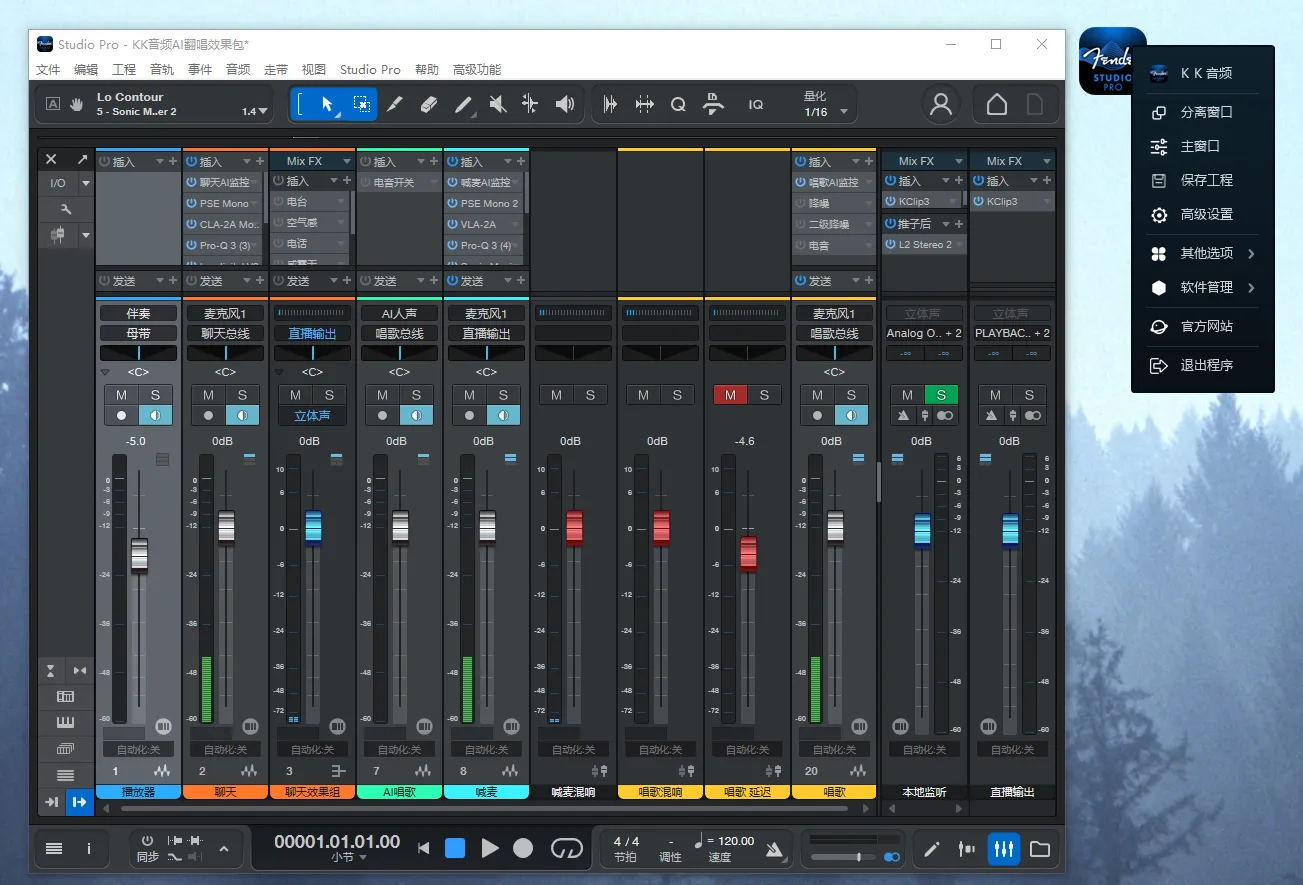Open the Mix console view button

tap(1003, 849)
